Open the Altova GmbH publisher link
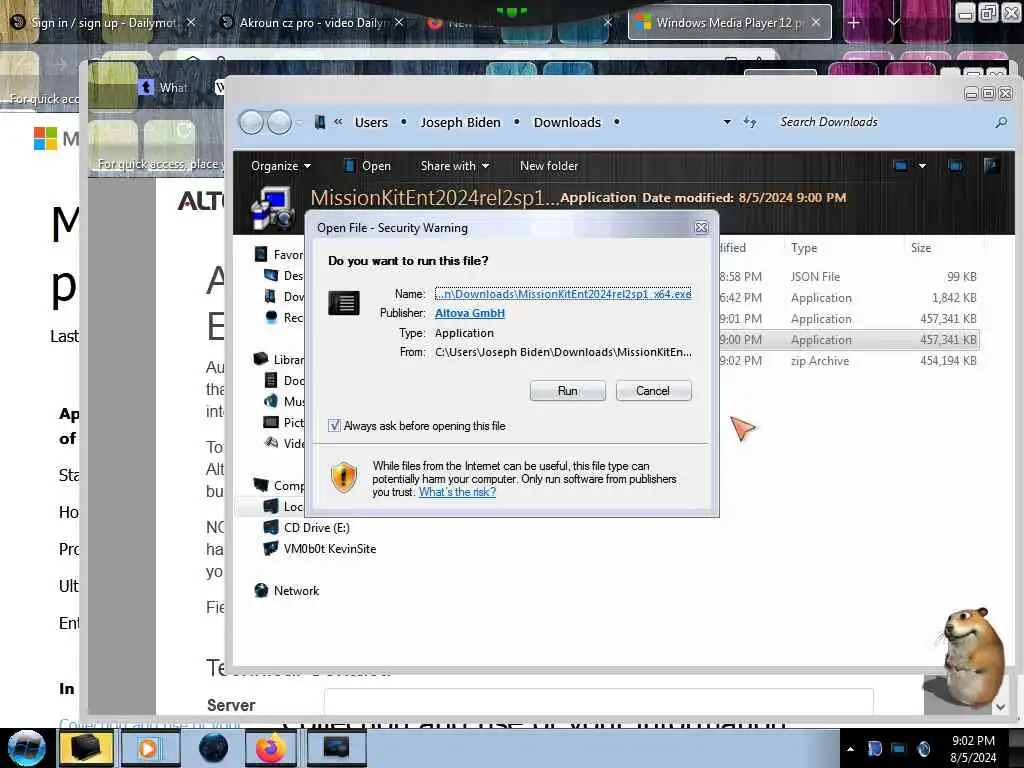This screenshot has height=768, width=1024. (470, 313)
